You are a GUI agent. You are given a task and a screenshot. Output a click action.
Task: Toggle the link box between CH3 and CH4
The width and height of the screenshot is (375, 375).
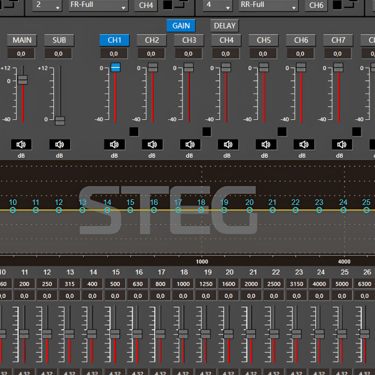coord(207,132)
